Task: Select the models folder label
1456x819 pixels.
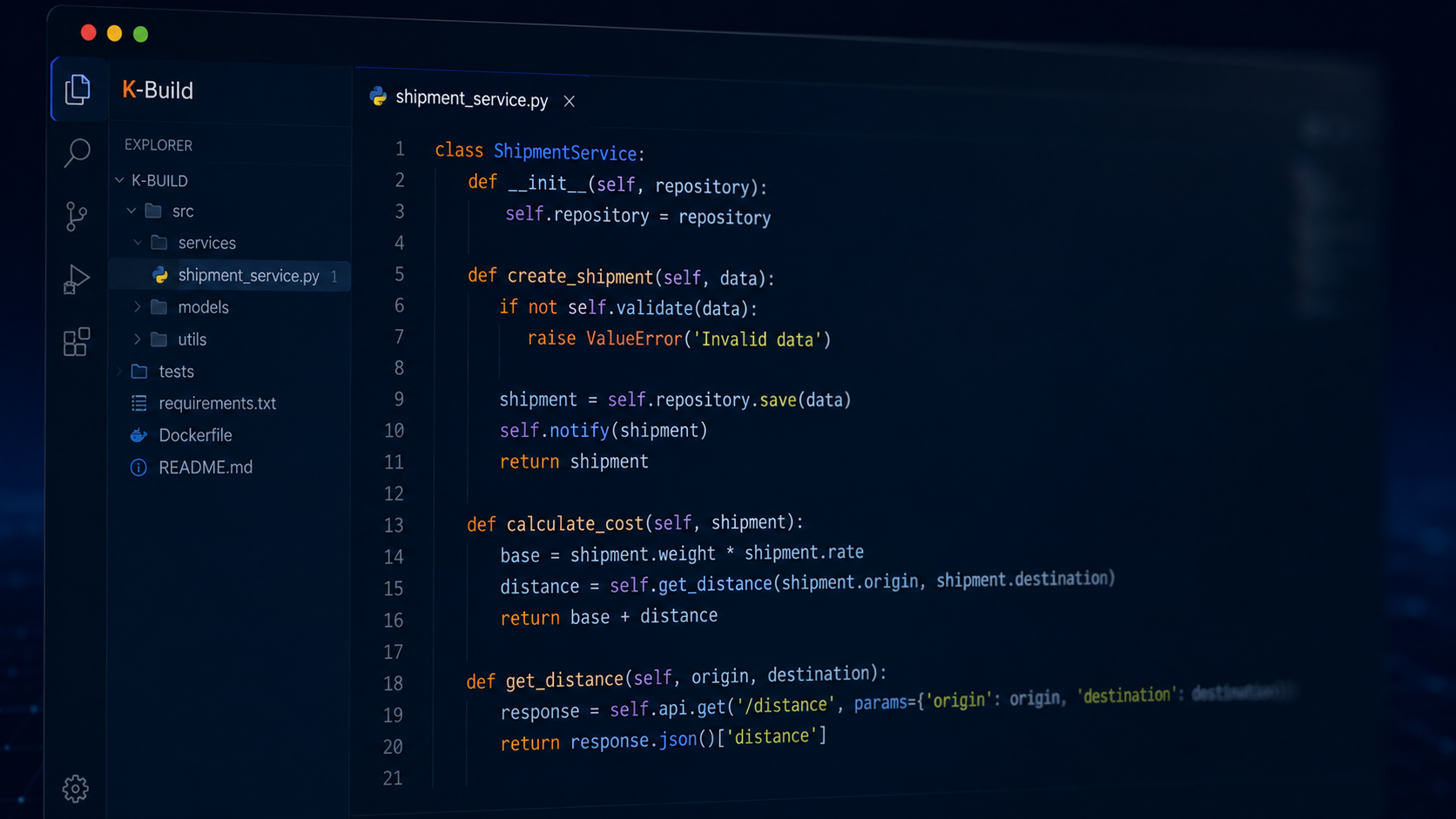Action: point(203,307)
